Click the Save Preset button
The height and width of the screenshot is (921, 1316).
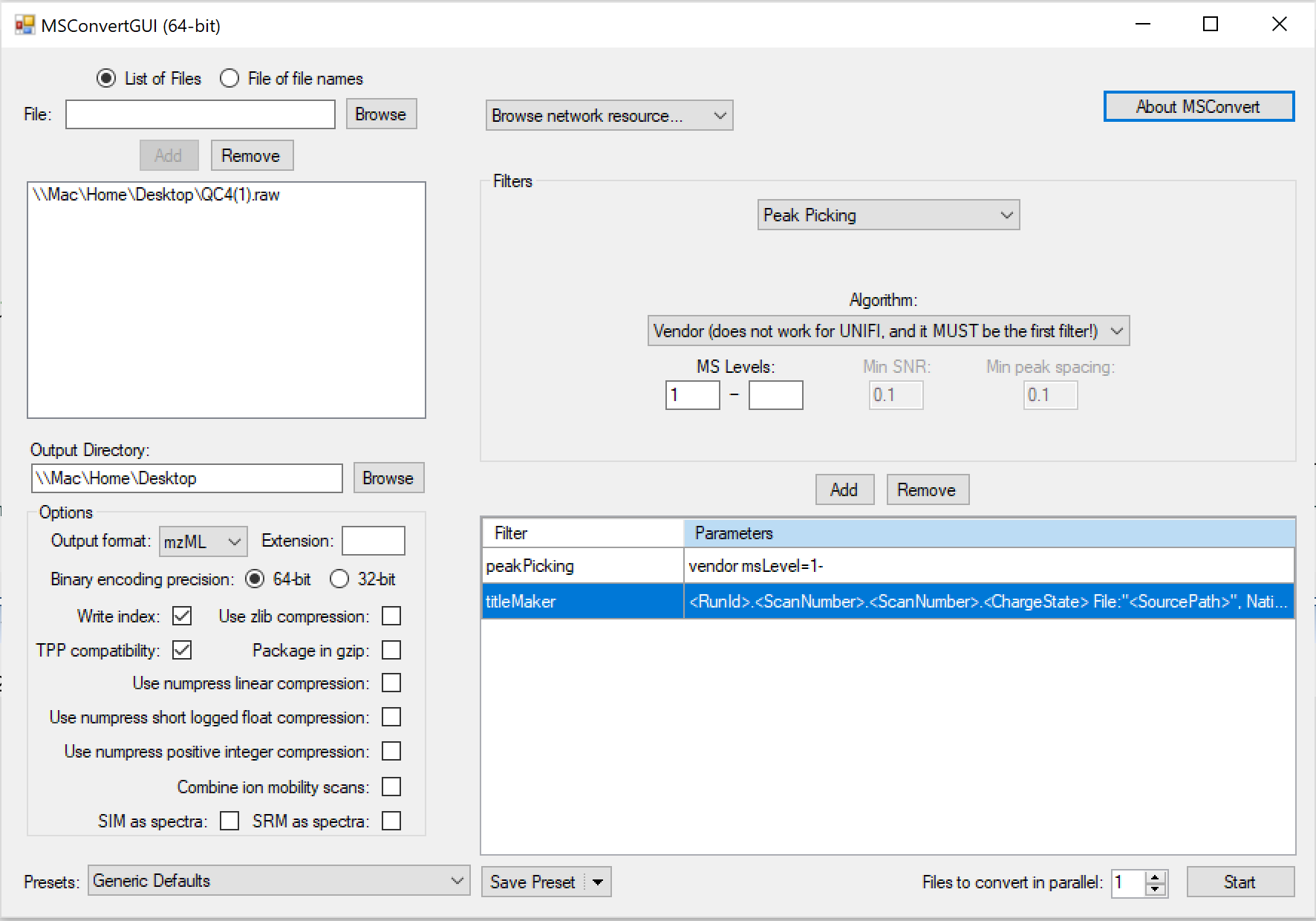coord(533,882)
